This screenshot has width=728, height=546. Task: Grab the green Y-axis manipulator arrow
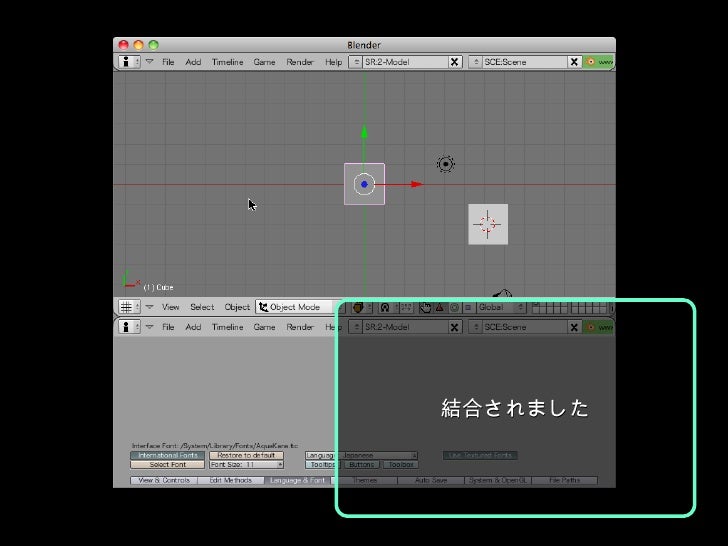(x=364, y=132)
